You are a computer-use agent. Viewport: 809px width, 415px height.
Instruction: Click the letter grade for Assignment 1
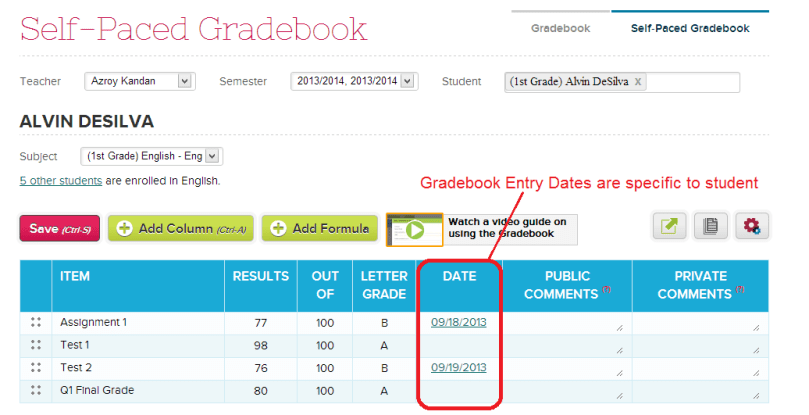pyautogui.click(x=384, y=323)
